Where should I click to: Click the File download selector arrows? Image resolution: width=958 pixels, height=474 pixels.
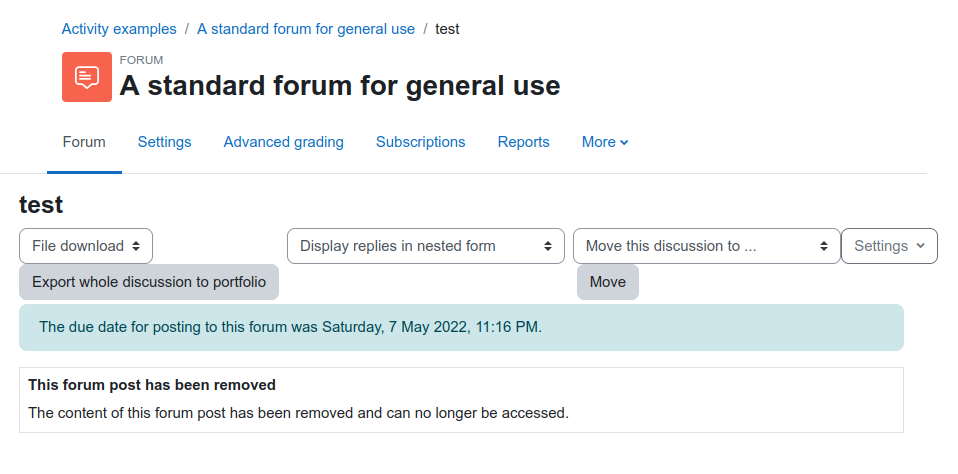[136, 246]
